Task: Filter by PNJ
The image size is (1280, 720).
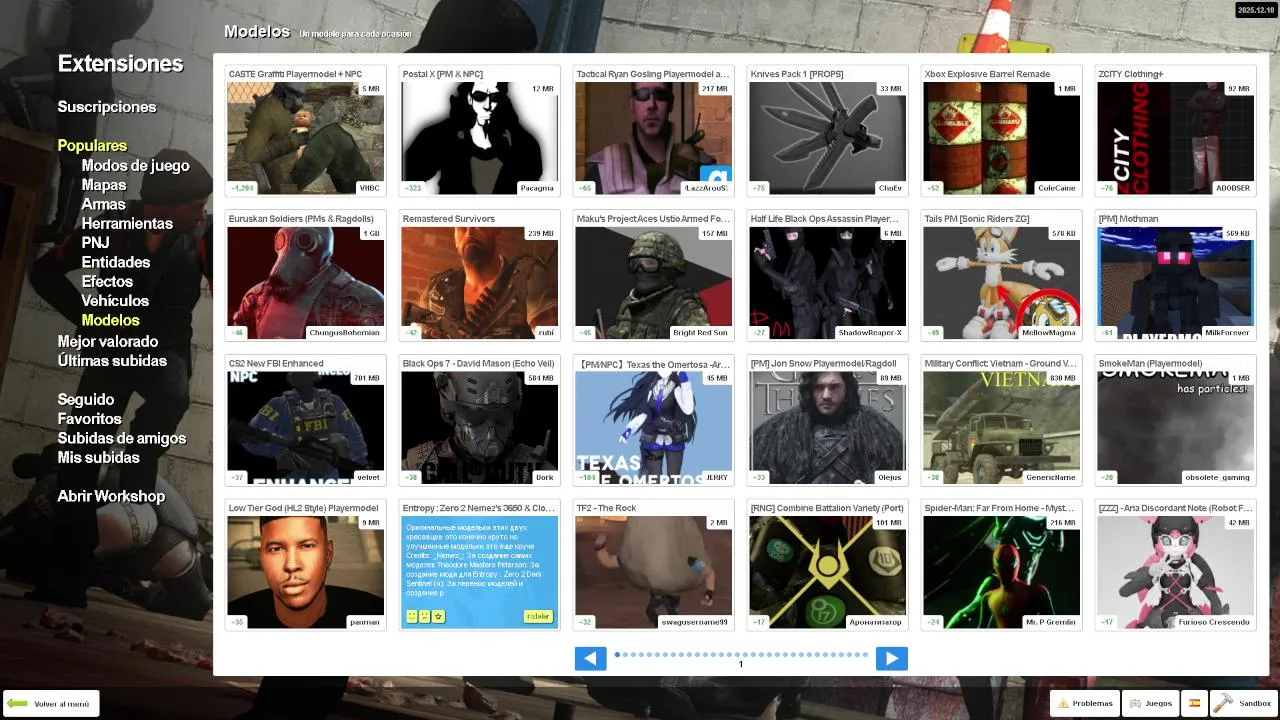Action: (95, 243)
